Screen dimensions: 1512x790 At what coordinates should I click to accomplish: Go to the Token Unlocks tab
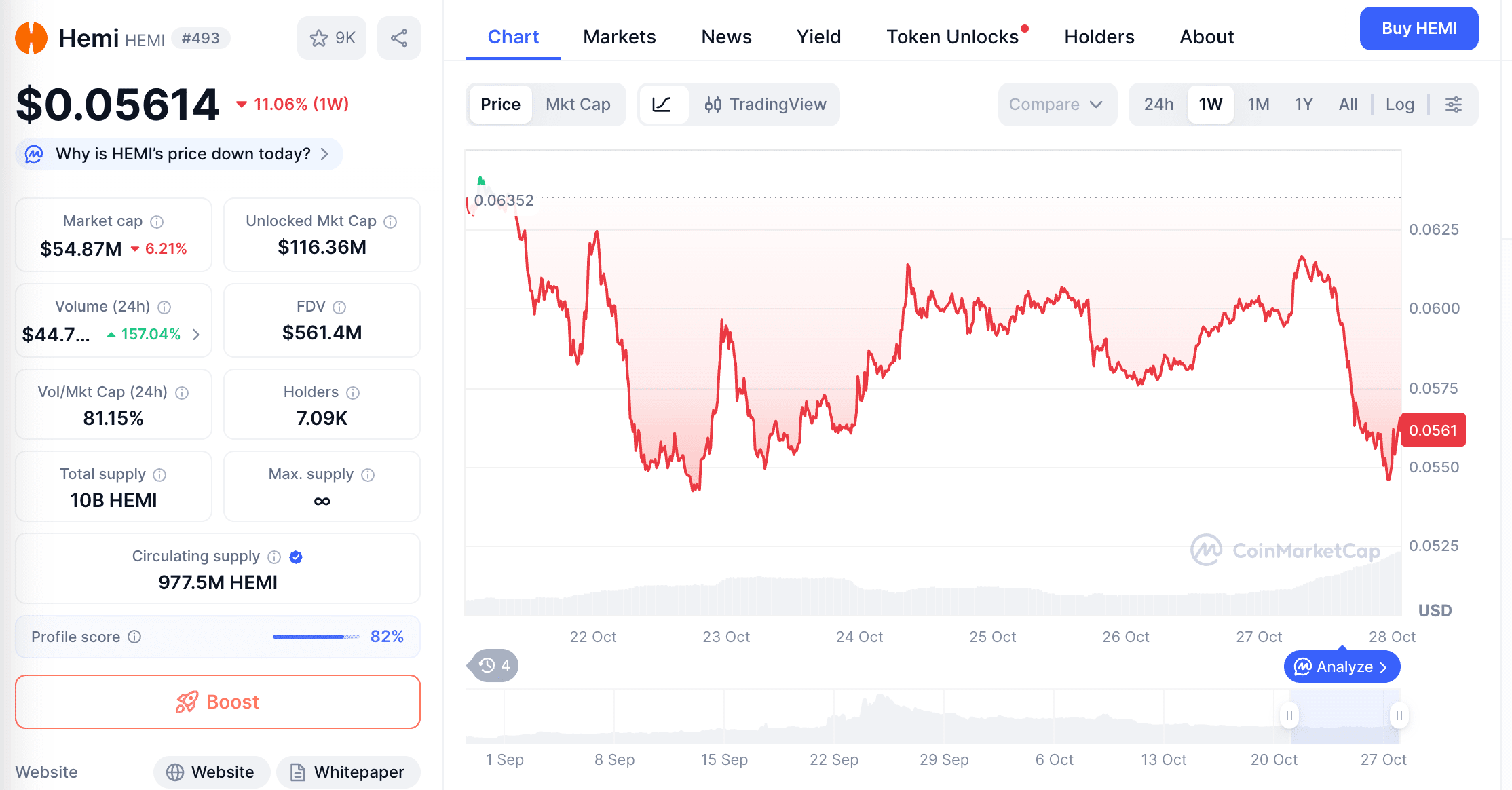coord(952,37)
